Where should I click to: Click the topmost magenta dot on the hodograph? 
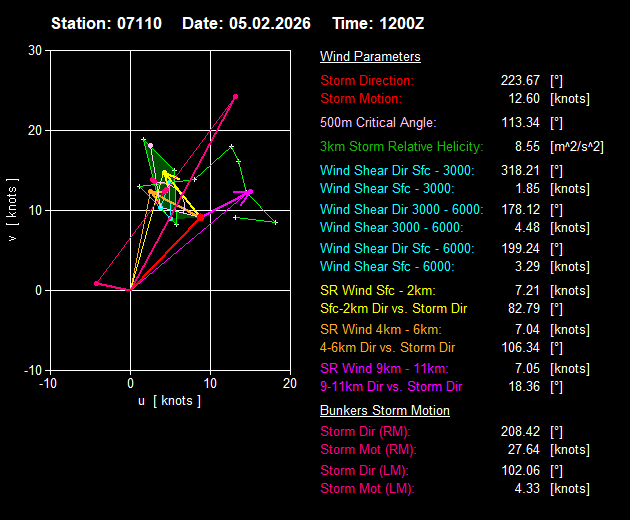235,97
